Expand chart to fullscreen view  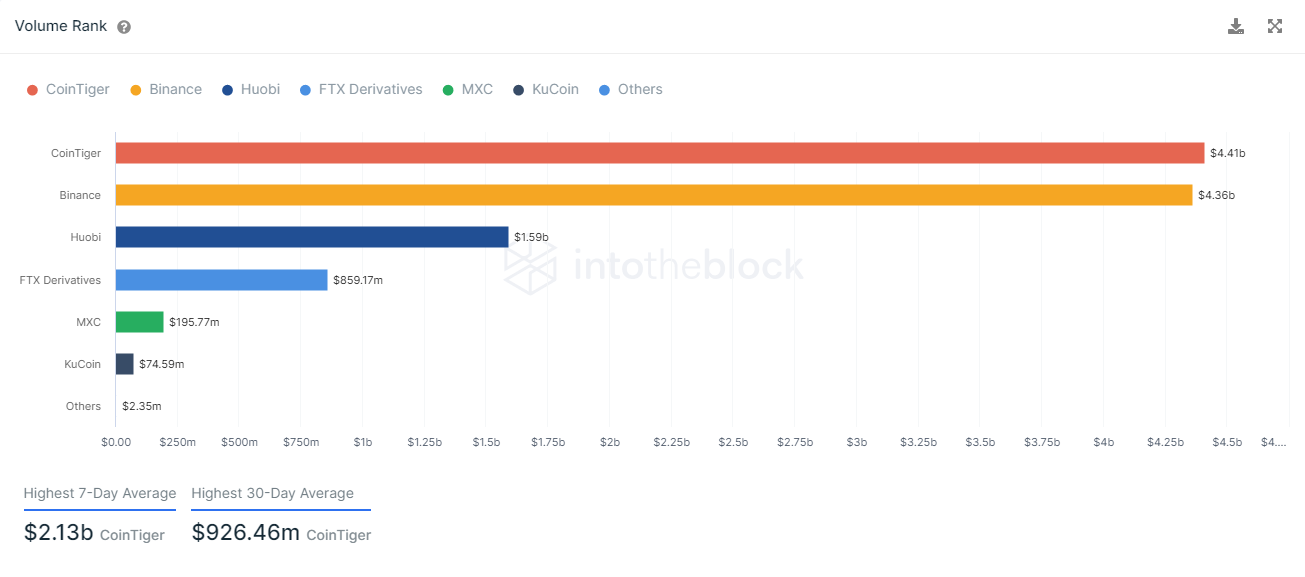(x=1275, y=27)
